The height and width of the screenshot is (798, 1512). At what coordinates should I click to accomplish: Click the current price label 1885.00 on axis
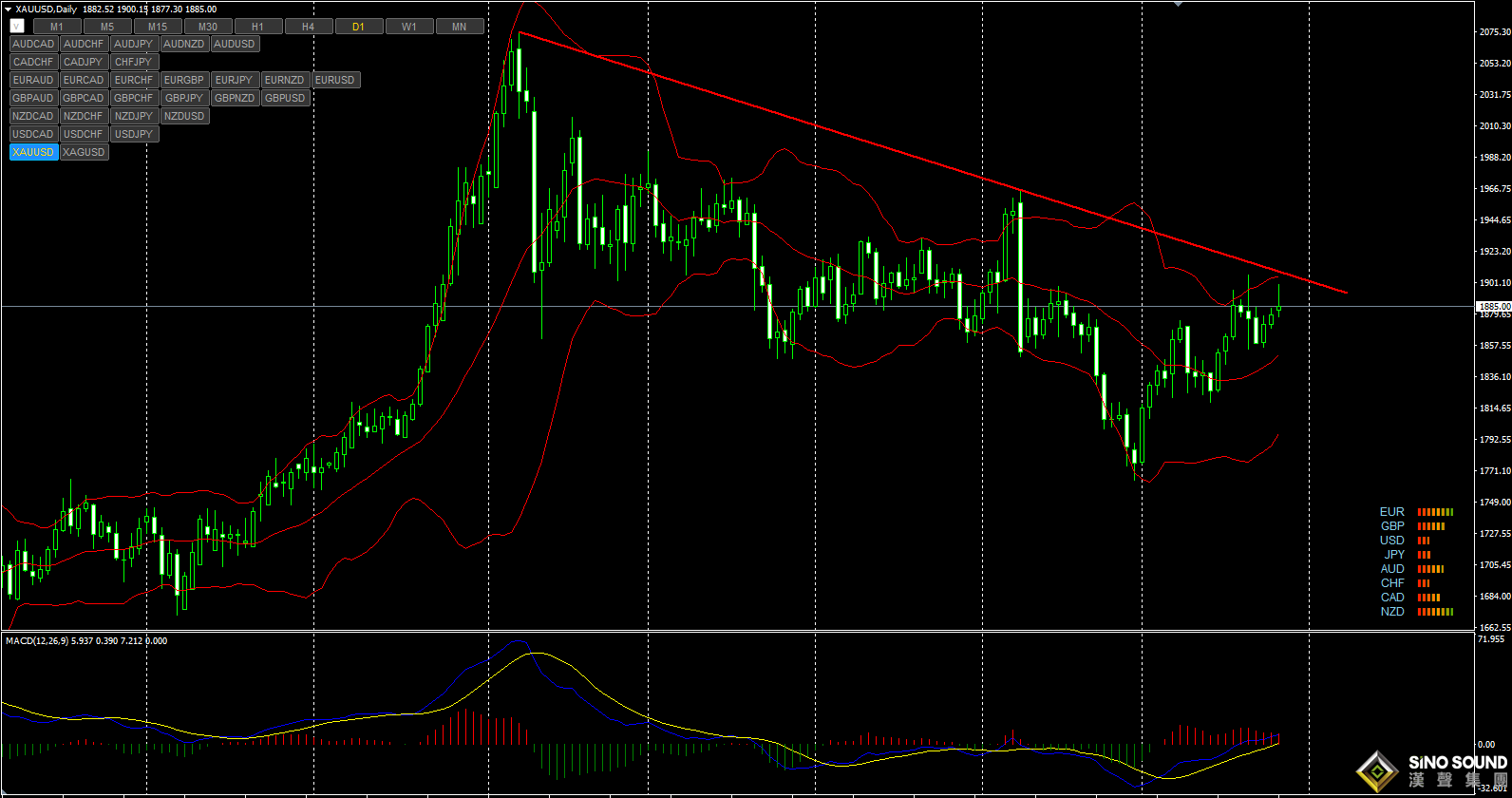1493,307
